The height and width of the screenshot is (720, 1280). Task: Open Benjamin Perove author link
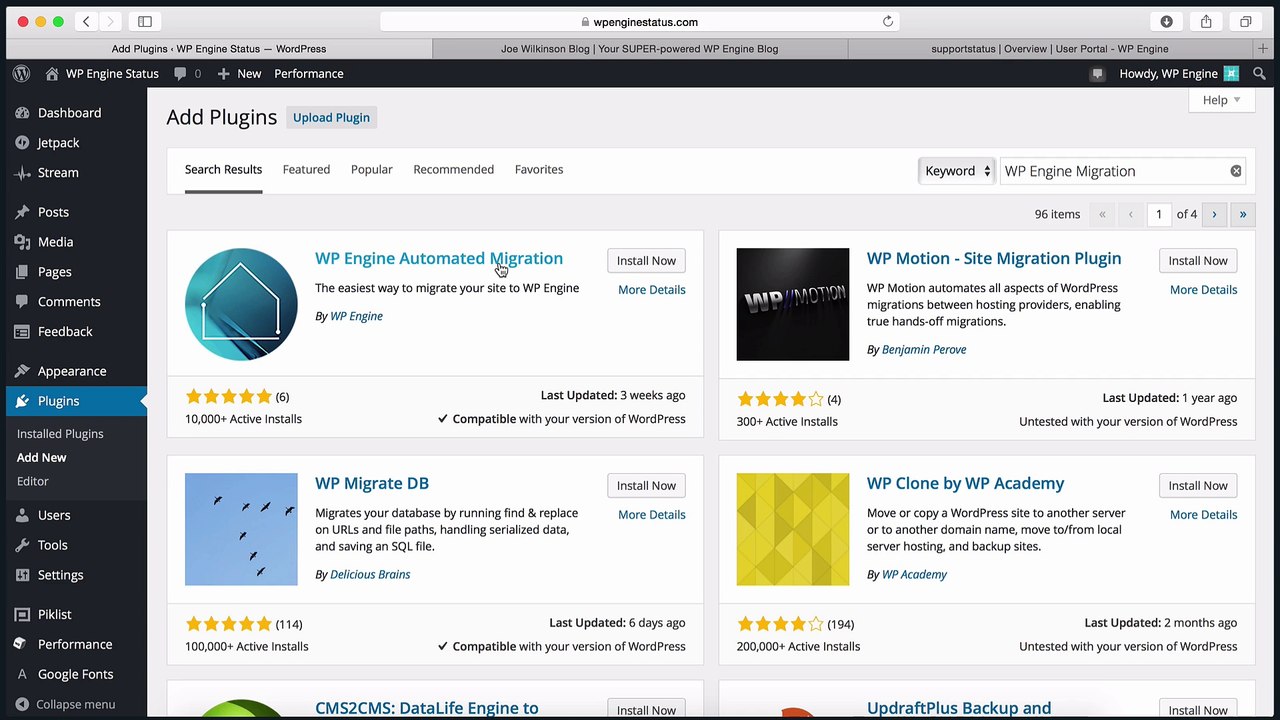coord(924,349)
